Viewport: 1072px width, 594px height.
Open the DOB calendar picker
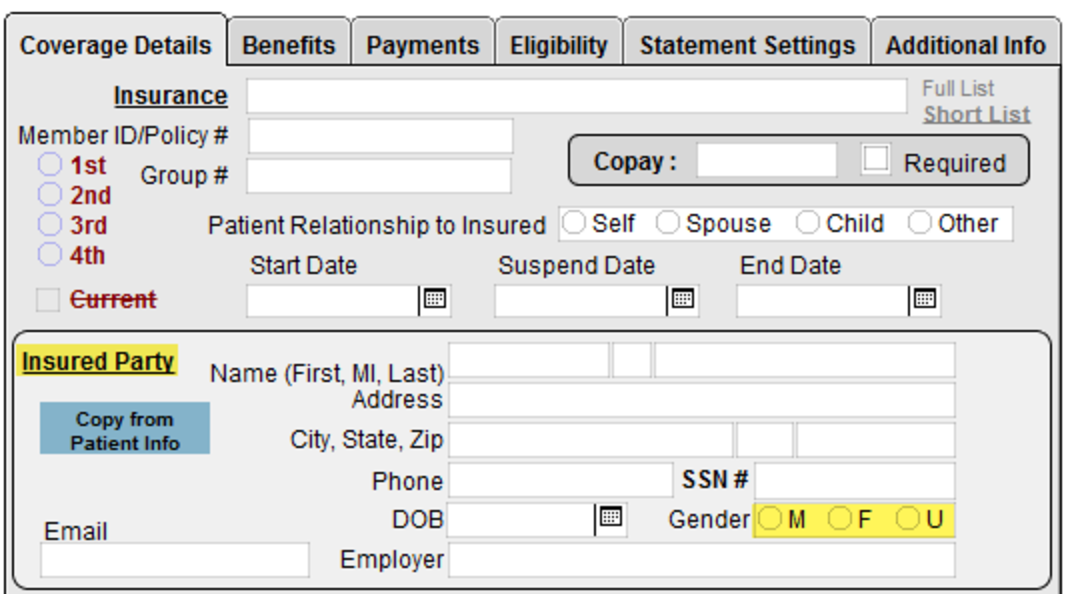click(610, 518)
